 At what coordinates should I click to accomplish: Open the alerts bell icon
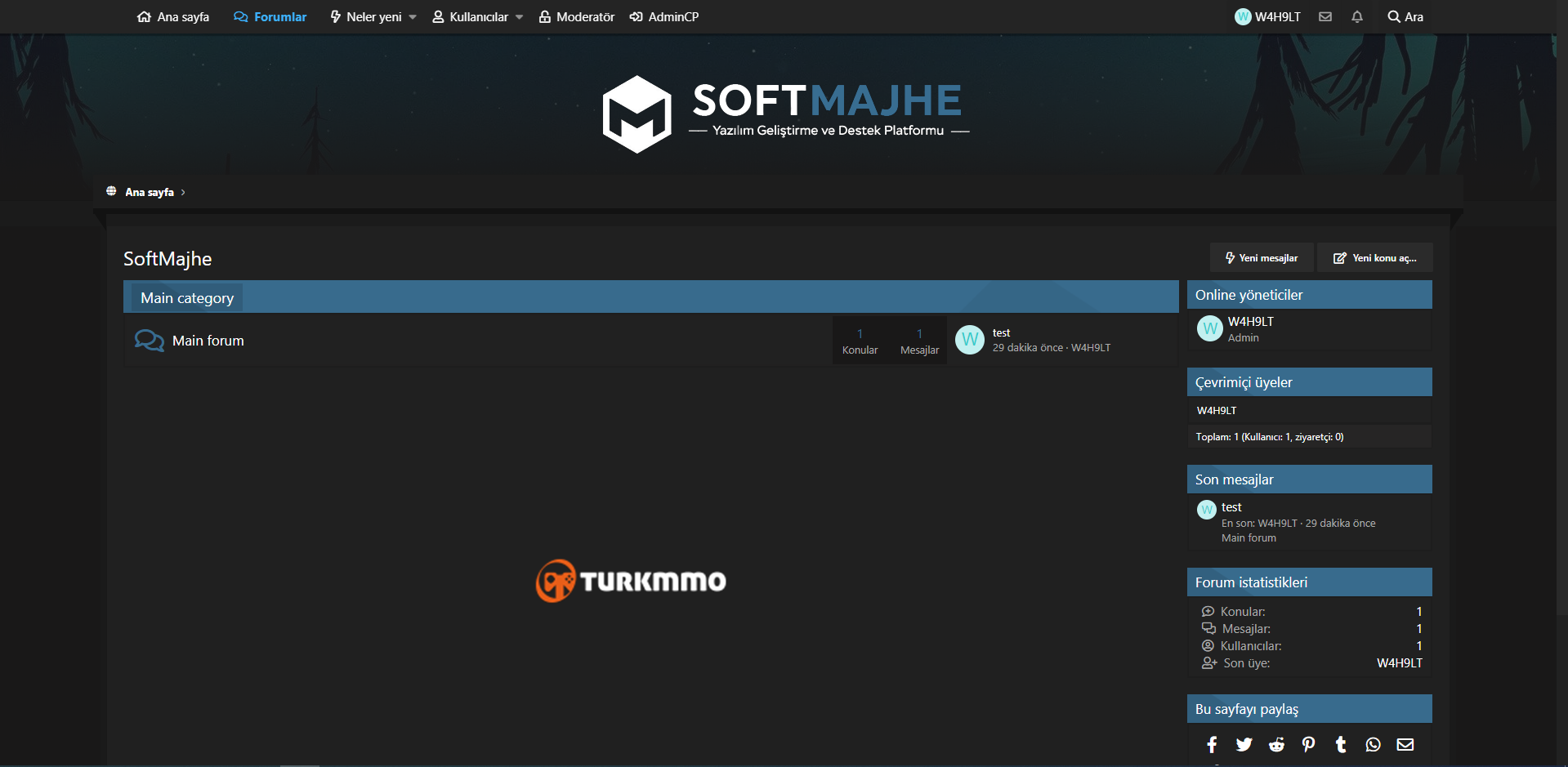(1357, 16)
